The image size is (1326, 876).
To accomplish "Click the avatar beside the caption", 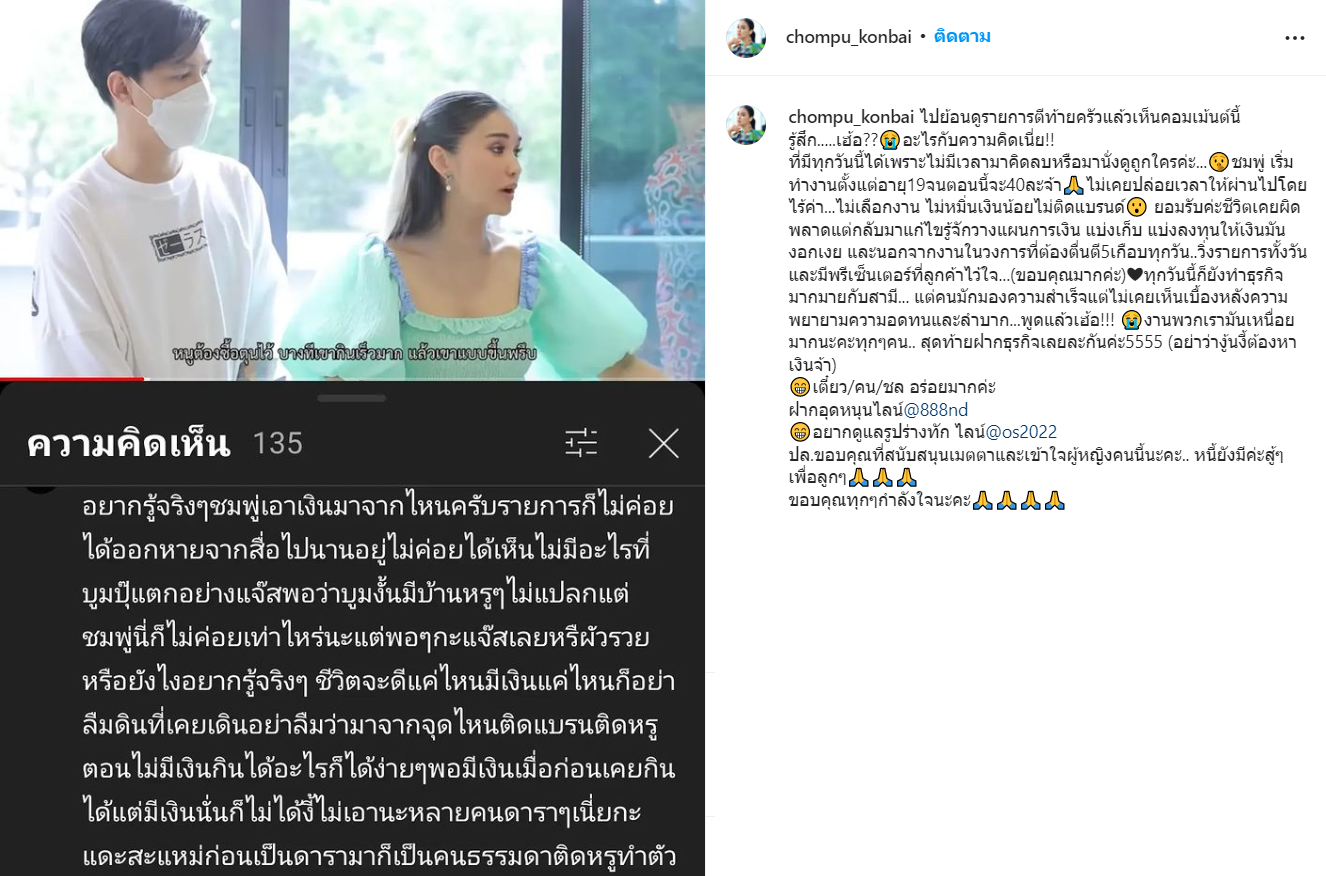I will point(746,122).
